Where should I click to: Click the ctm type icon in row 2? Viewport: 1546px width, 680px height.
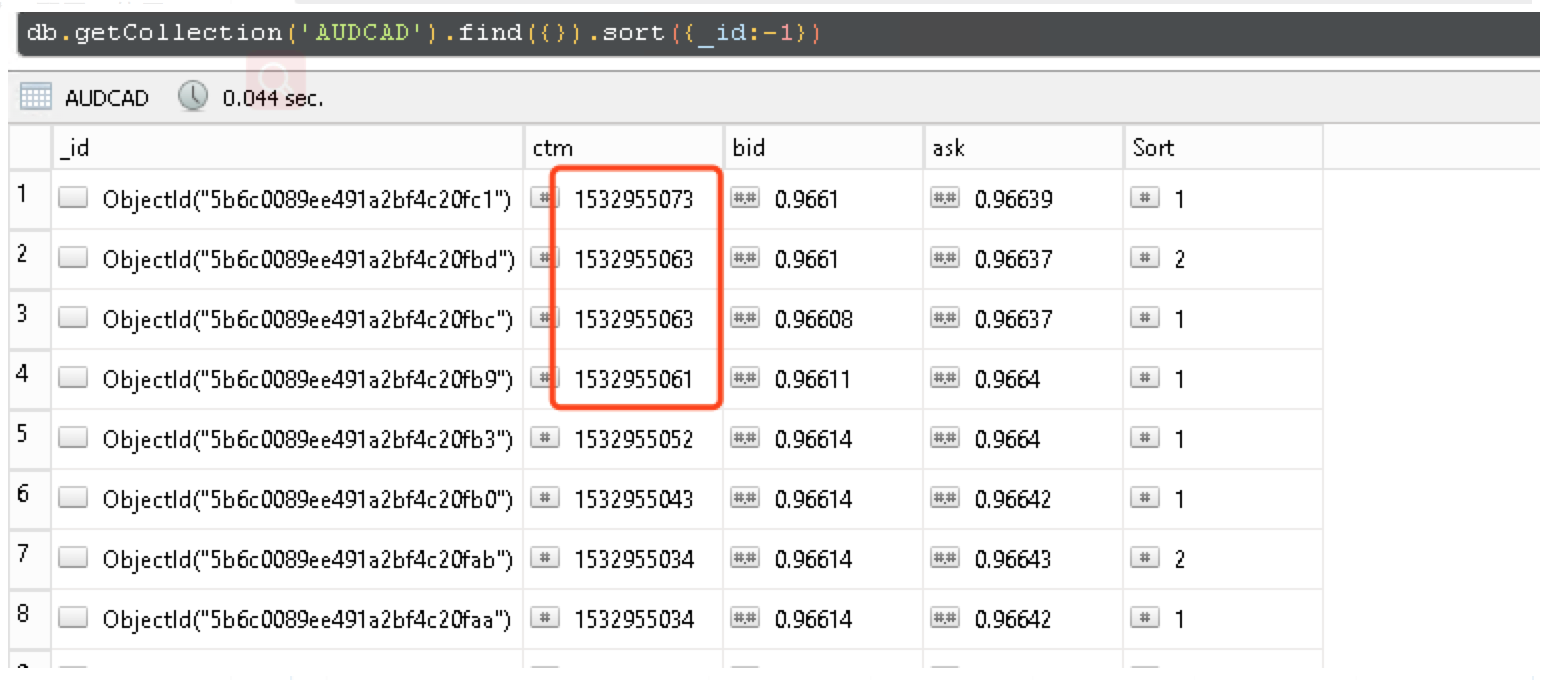(x=545, y=259)
